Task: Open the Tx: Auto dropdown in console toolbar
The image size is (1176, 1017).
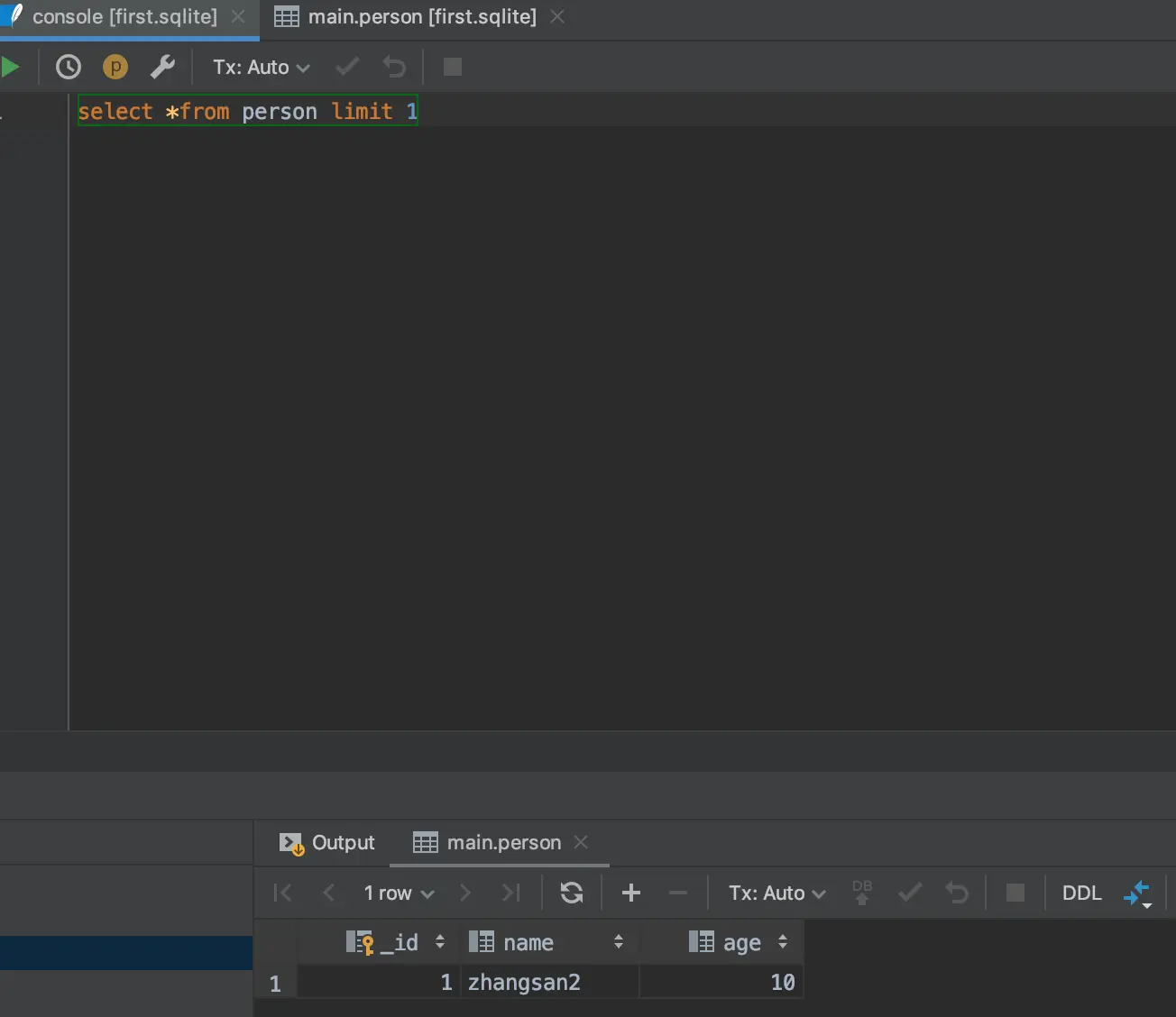Action: pos(262,67)
